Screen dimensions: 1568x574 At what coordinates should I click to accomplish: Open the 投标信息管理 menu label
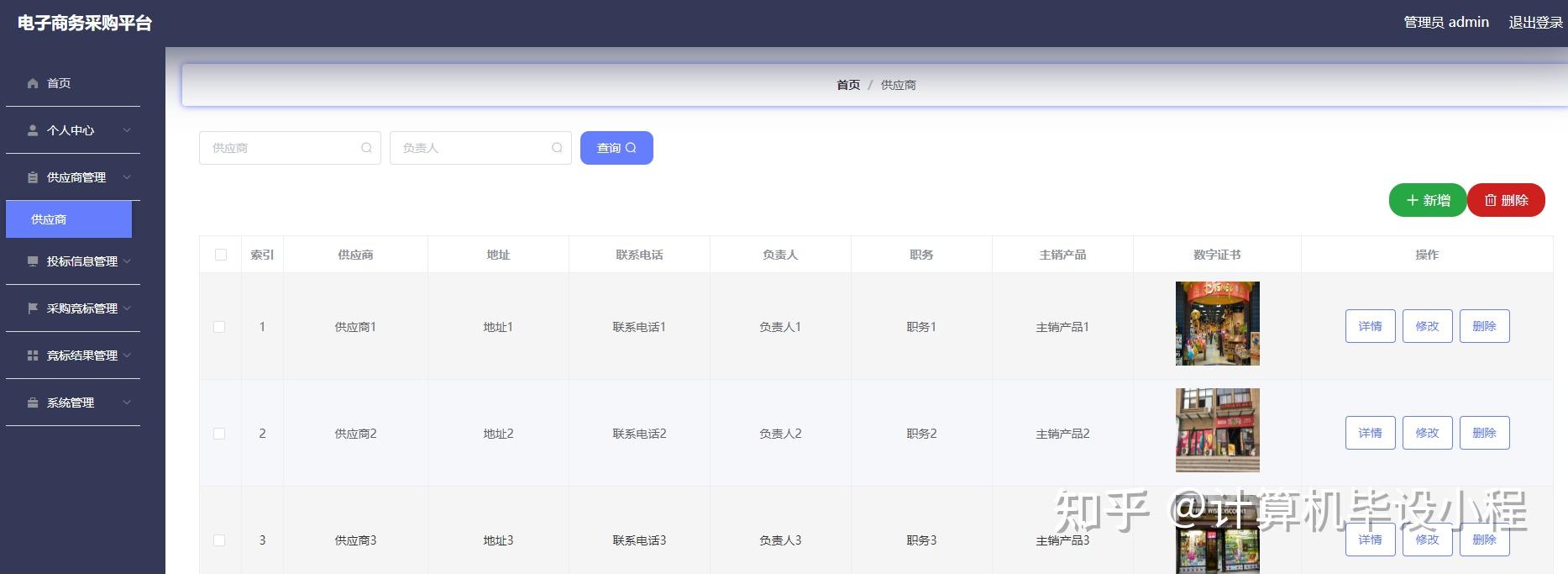click(82, 261)
